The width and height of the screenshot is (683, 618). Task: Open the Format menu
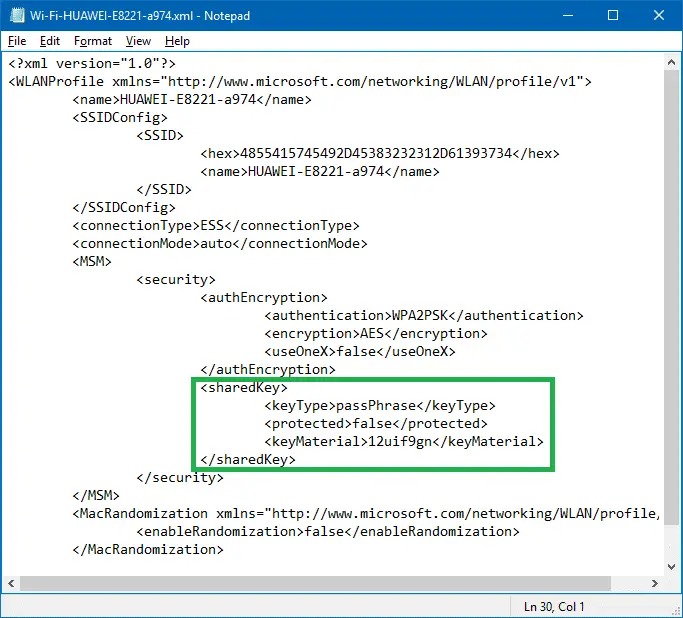tap(93, 41)
